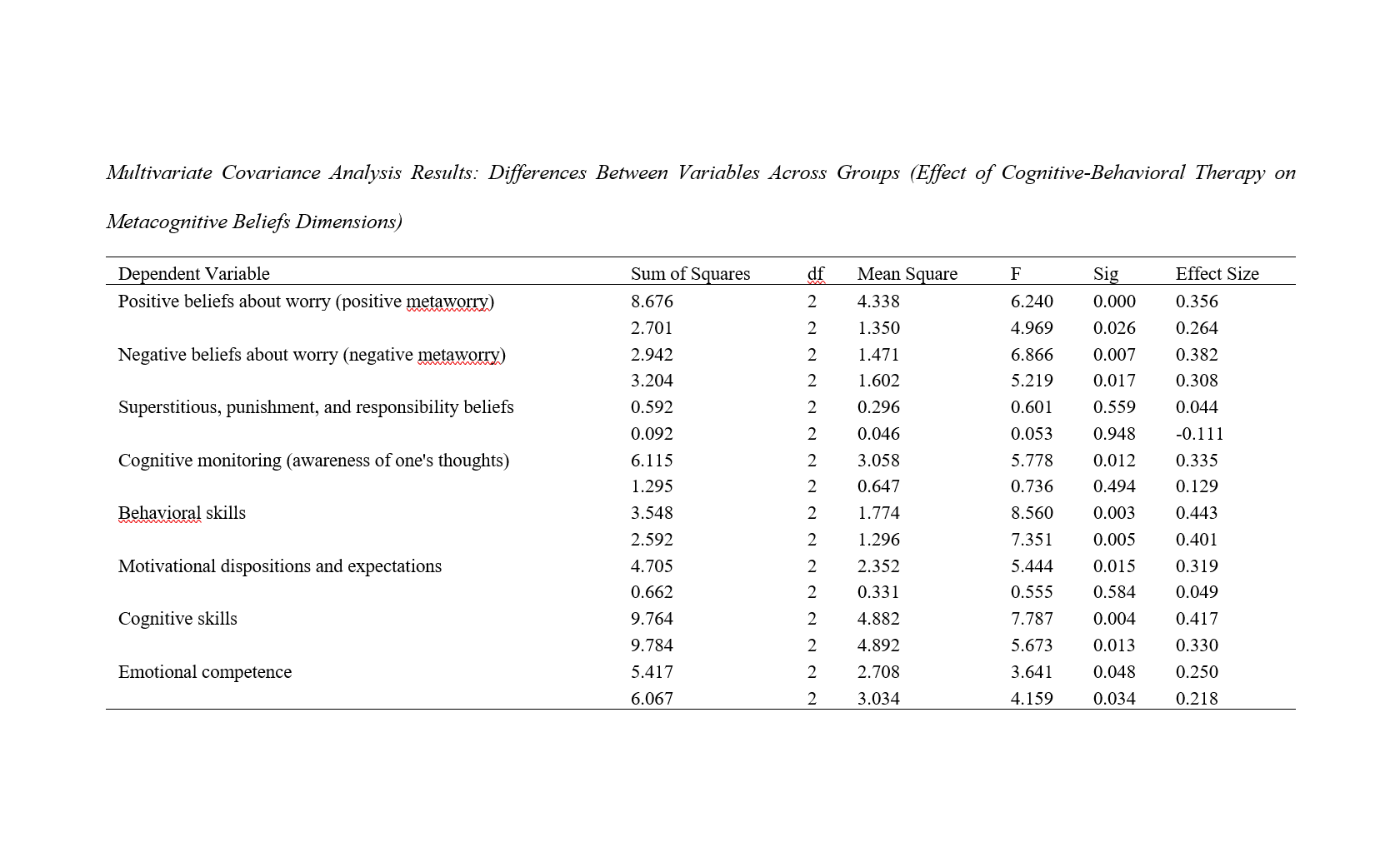Select the "Mean Square" header cell
The width and height of the screenshot is (1400, 852).
click(x=907, y=274)
